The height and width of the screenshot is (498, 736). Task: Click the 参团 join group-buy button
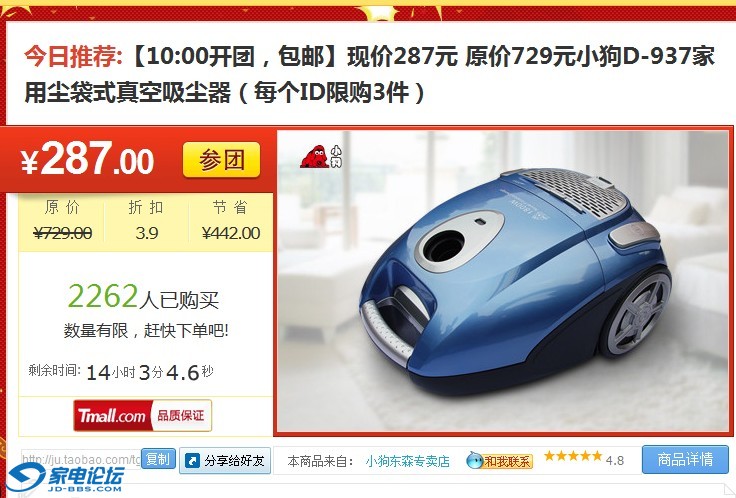pos(222,160)
